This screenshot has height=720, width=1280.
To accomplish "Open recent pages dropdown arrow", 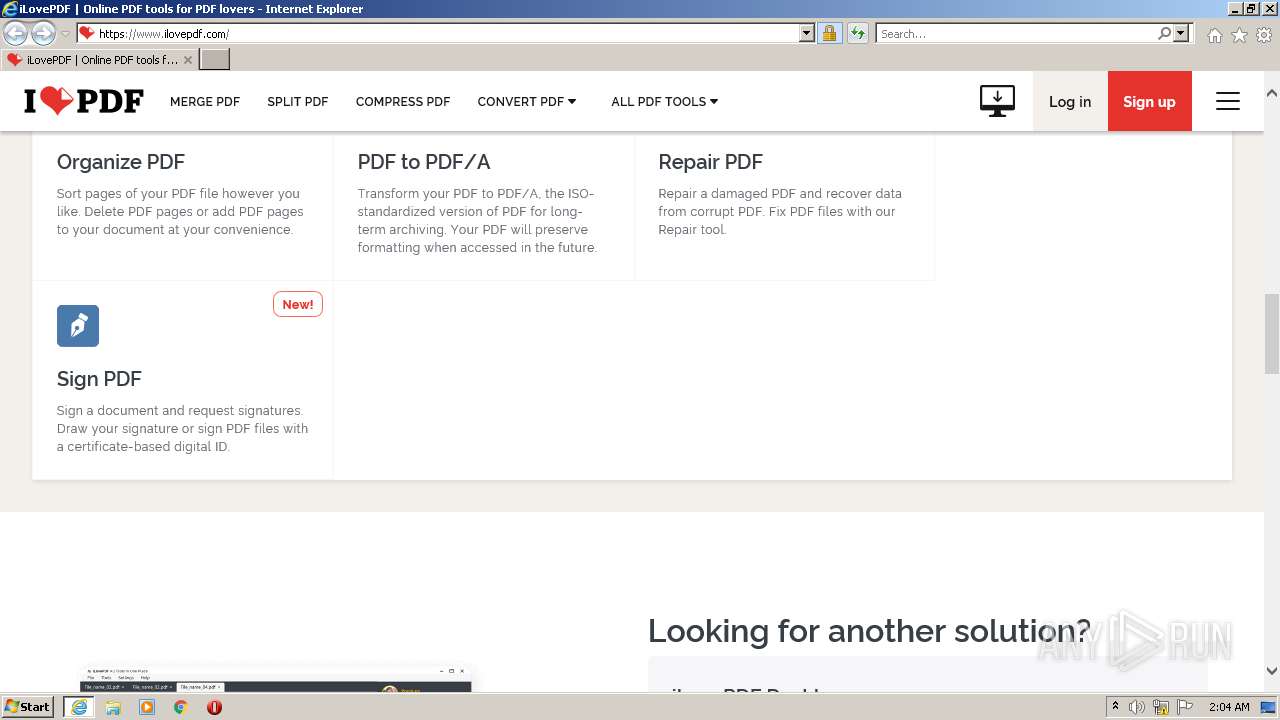I will tap(65, 34).
